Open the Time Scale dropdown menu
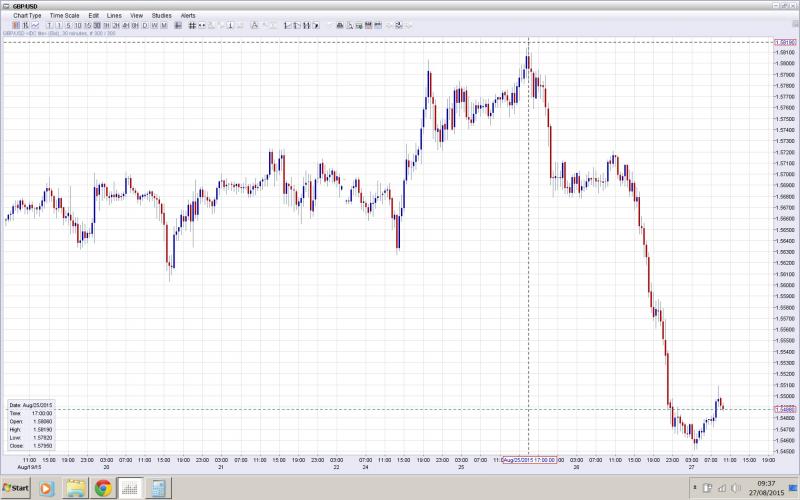Image resolution: width=800 pixels, height=500 pixels. tap(64, 16)
